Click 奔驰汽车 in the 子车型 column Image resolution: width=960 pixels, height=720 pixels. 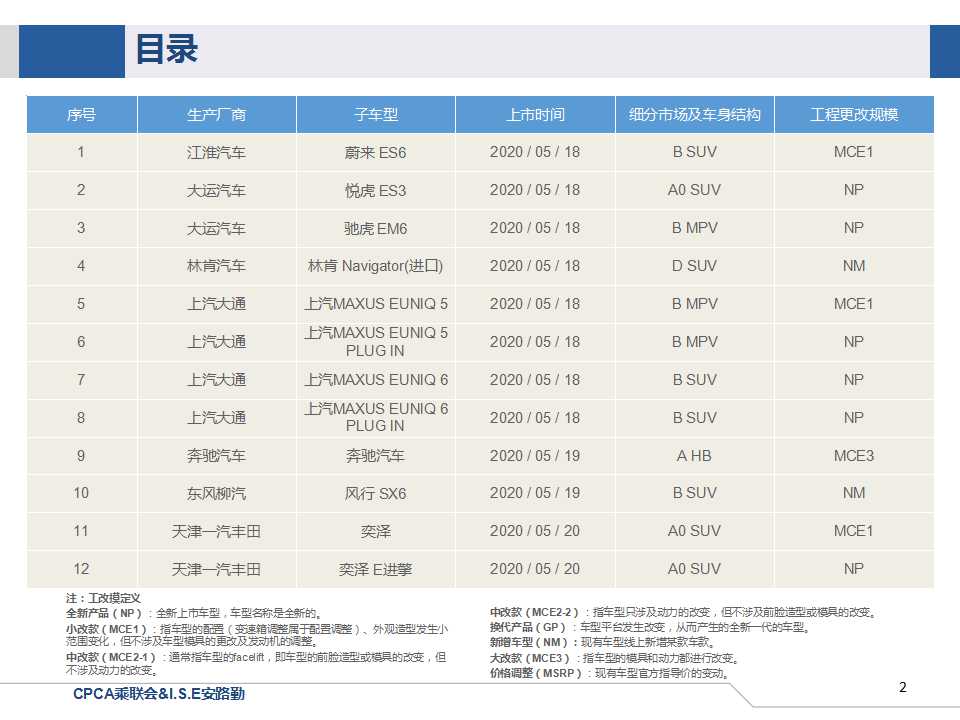[x=375, y=456]
